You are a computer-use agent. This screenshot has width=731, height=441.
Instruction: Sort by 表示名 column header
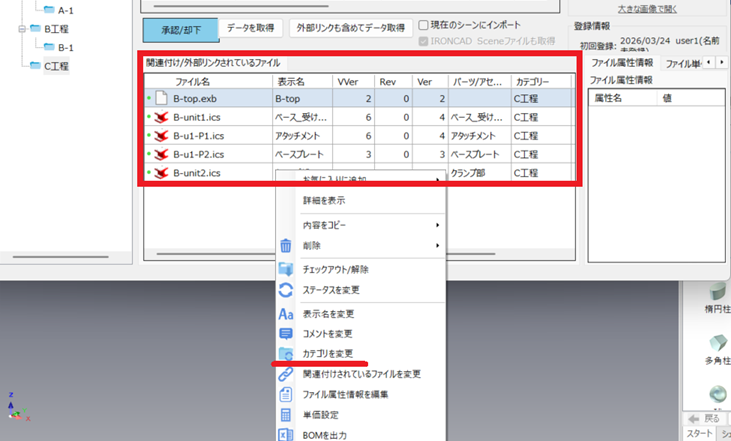tap(303, 82)
